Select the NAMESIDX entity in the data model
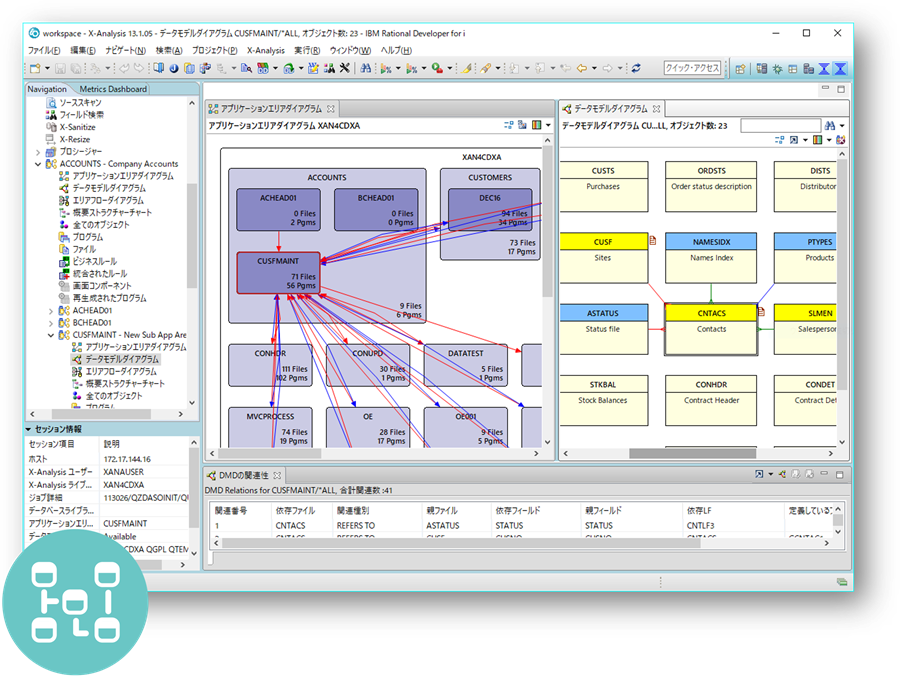 [711, 258]
